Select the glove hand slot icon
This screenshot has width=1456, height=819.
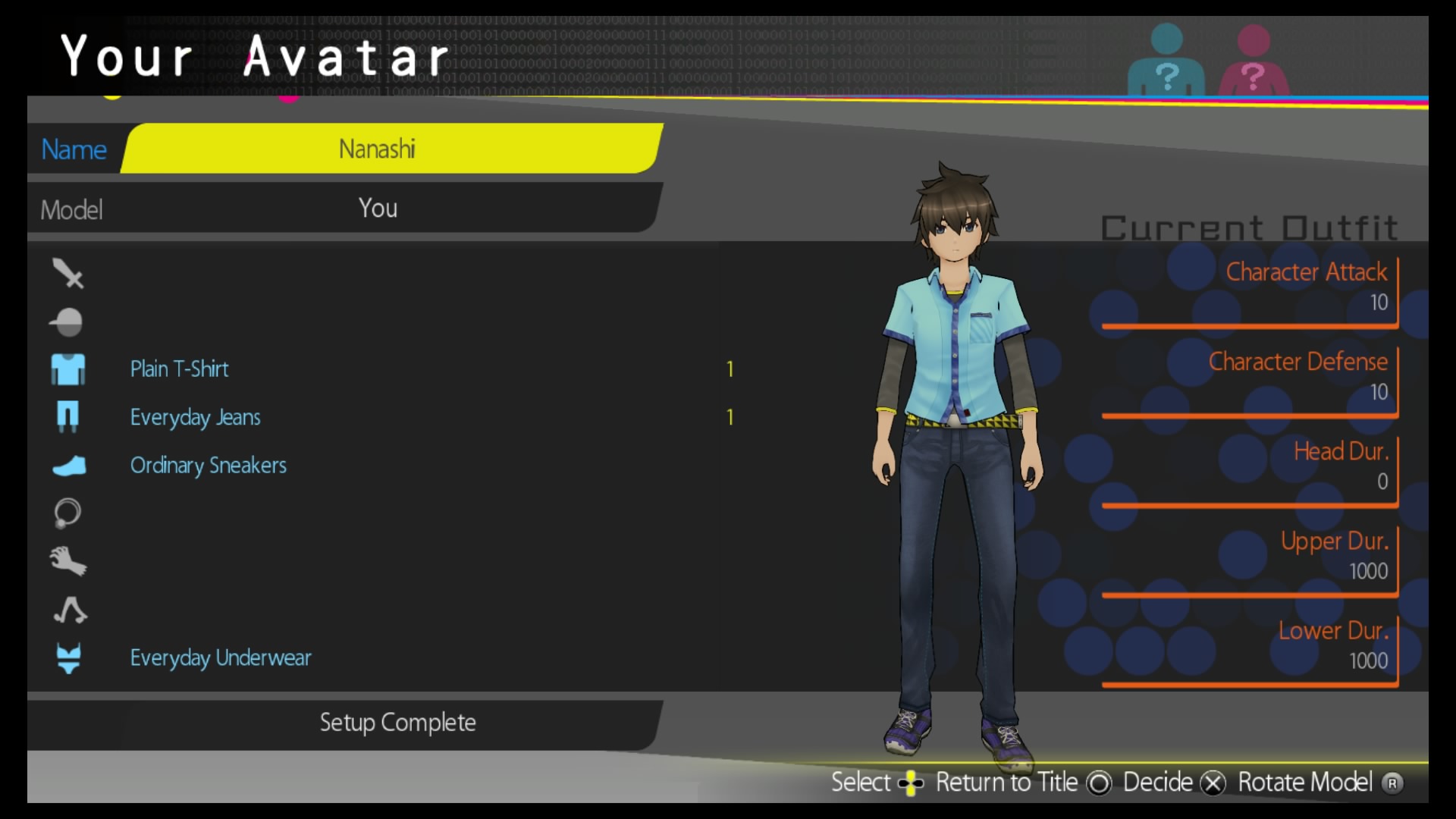point(68,561)
